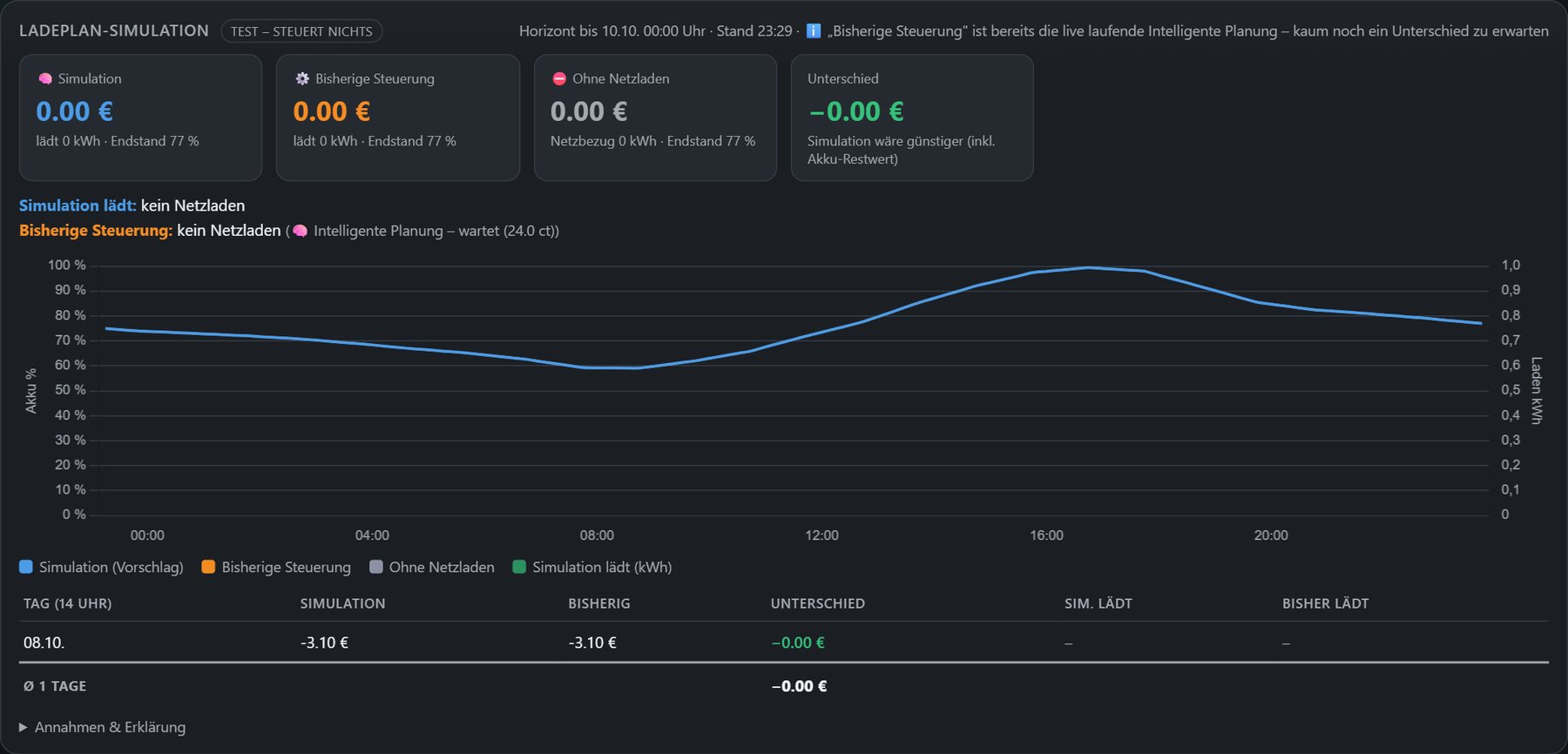Click the brain icon before Intelligente Planung
The width and height of the screenshot is (1568, 754).
(x=301, y=231)
